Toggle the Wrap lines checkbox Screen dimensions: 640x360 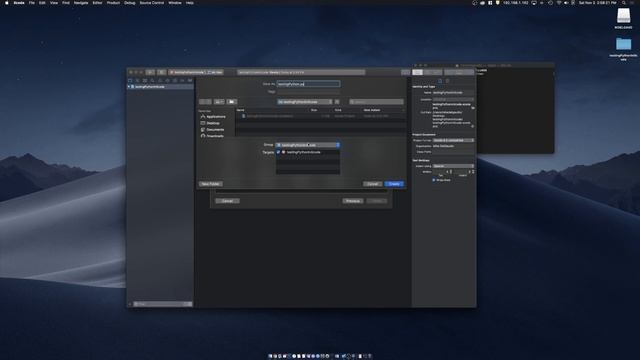[x=434, y=180]
